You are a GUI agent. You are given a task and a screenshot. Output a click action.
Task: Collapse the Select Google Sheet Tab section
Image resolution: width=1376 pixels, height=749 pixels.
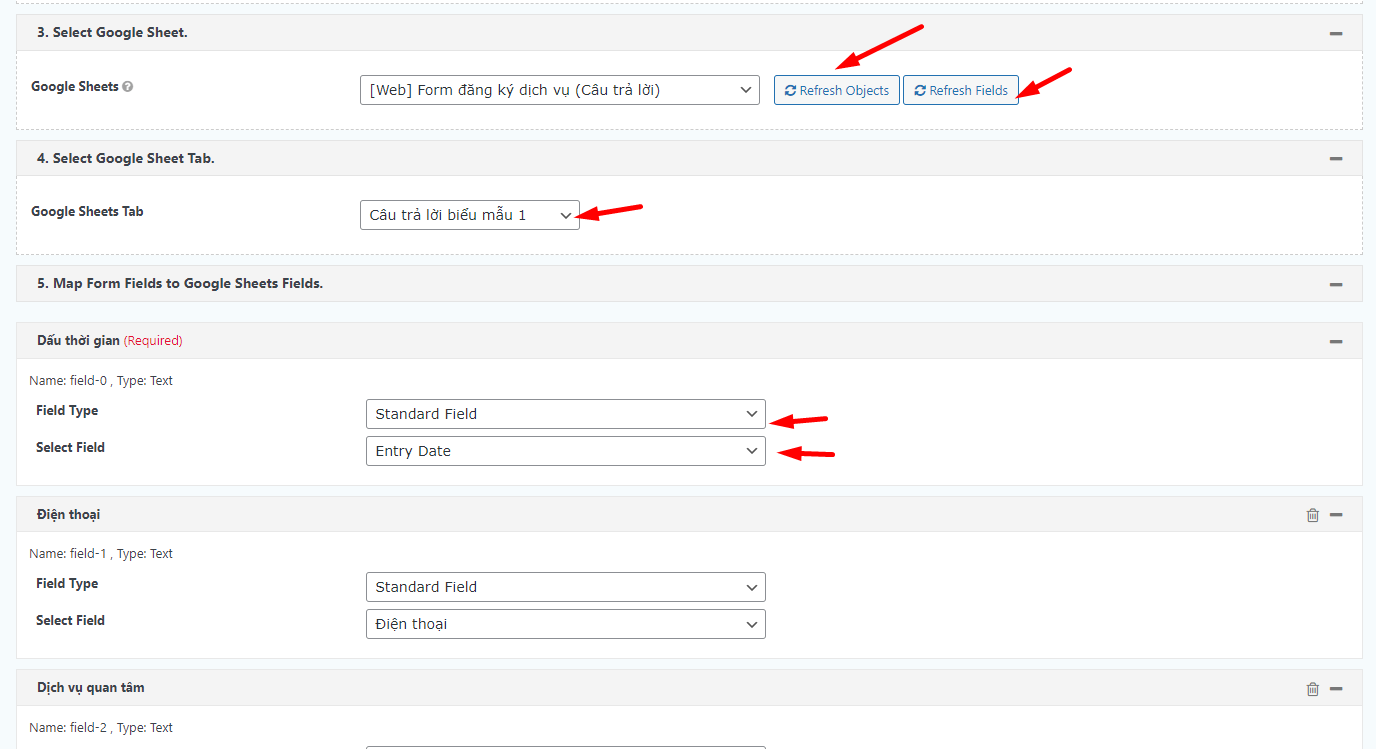point(1336,158)
